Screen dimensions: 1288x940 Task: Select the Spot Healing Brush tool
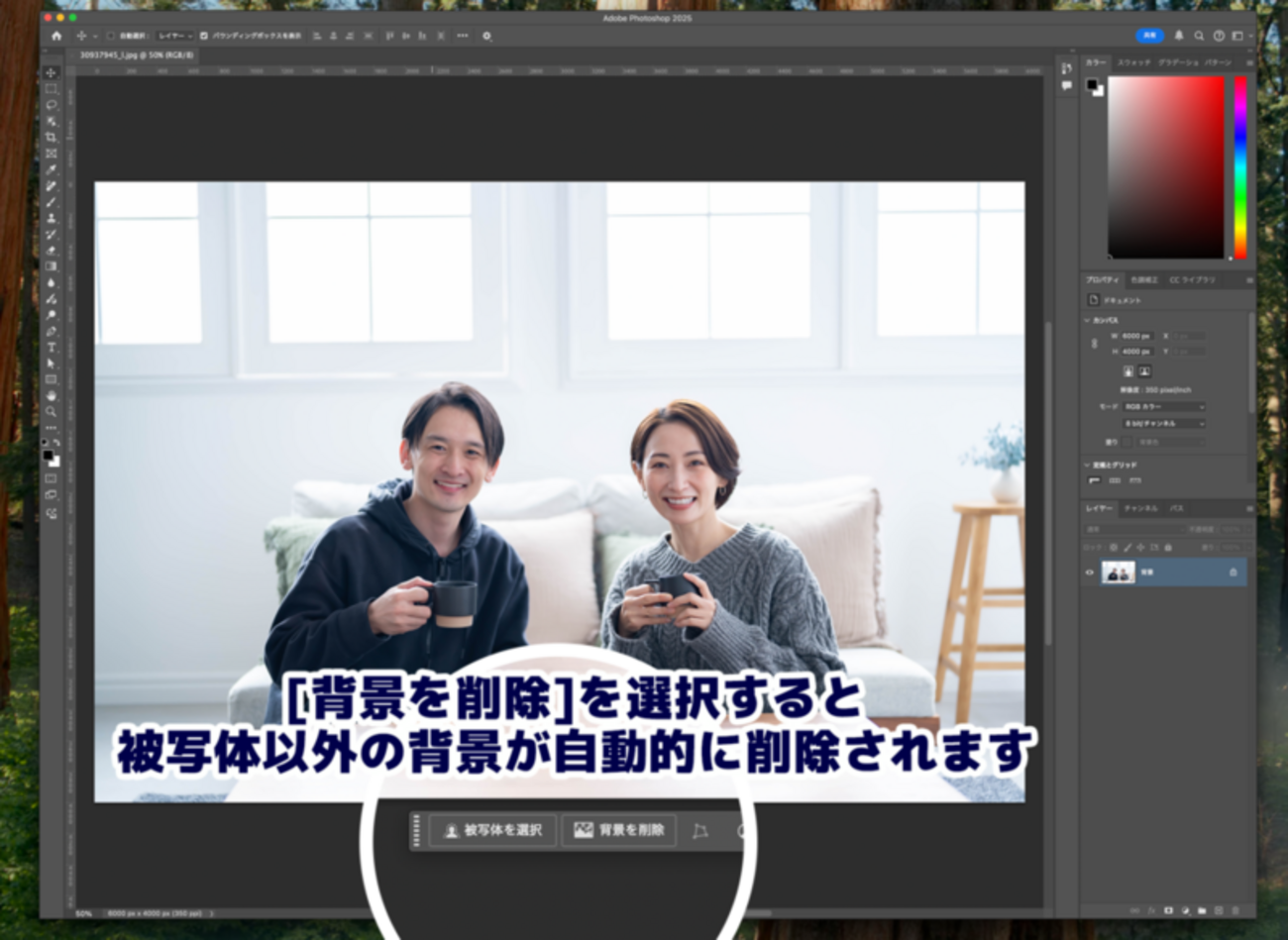pyautogui.click(x=52, y=185)
